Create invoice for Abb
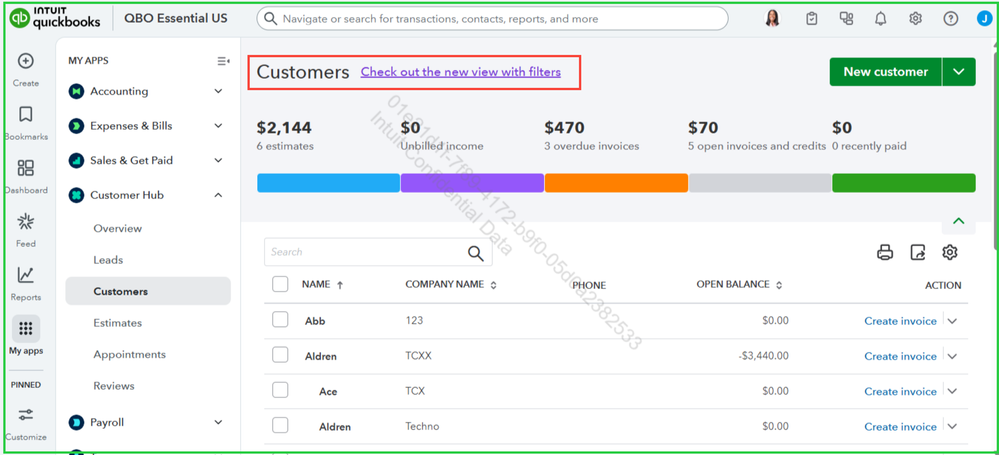The height and width of the screenshot is (455, 999). coord(900,321)
